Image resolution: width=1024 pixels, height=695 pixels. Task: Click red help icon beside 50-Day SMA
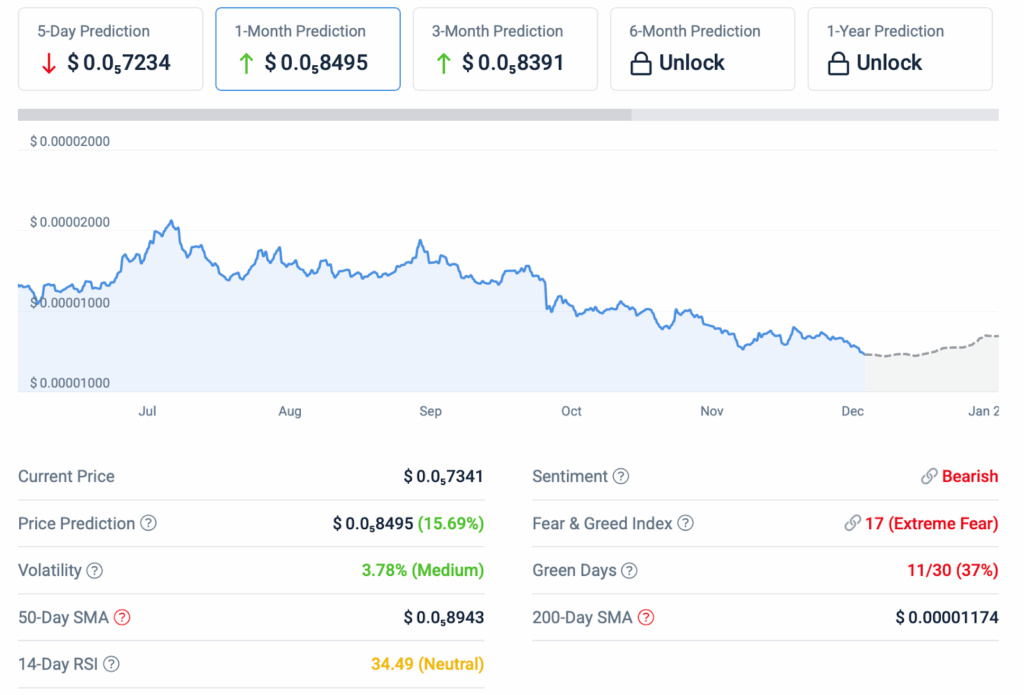pos(122,618)
